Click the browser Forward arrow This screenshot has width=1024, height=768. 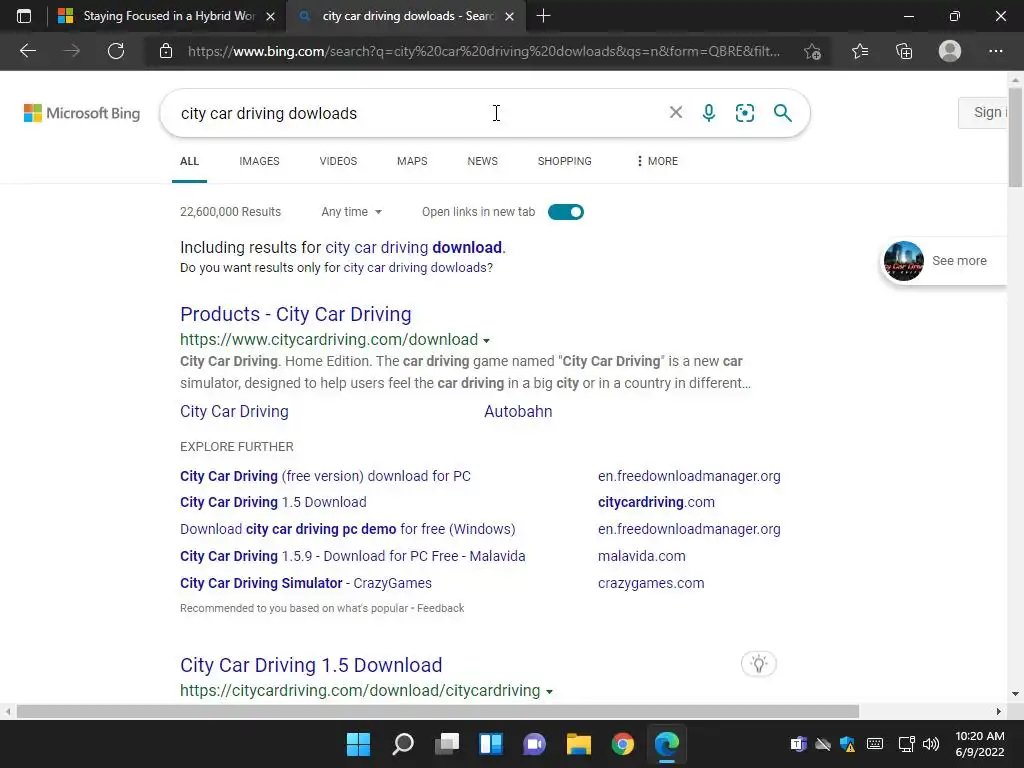[71, 51]
